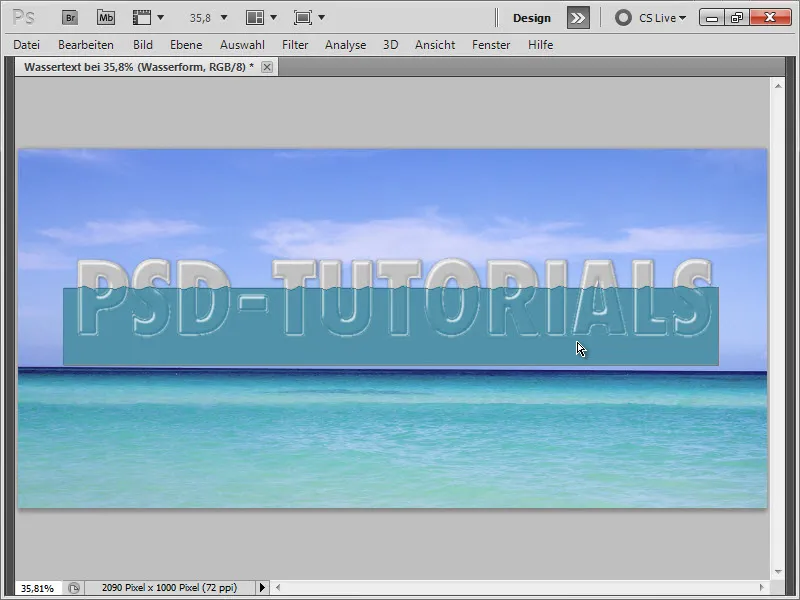
Task: Click the arrange documents icon
Action: click(x=255, y=18)
